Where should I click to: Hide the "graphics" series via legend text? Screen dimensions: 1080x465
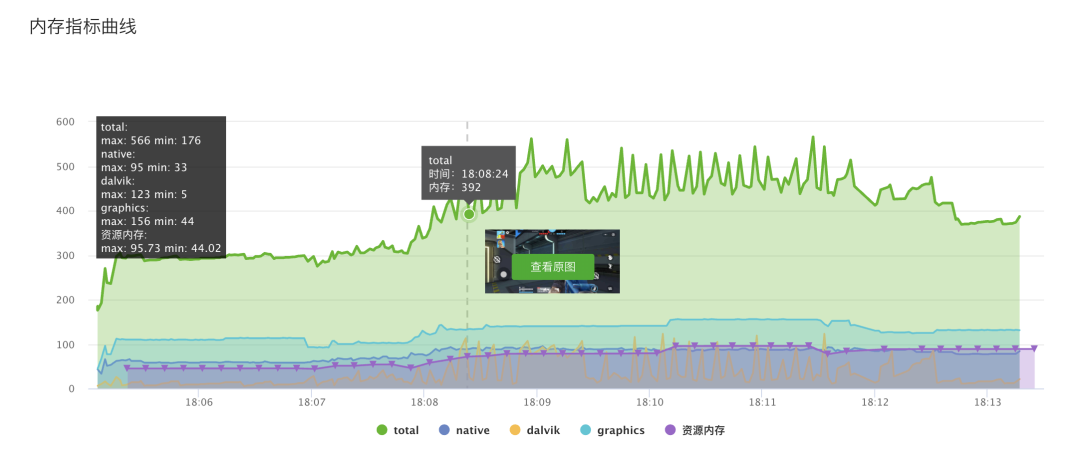coord(621,431)
